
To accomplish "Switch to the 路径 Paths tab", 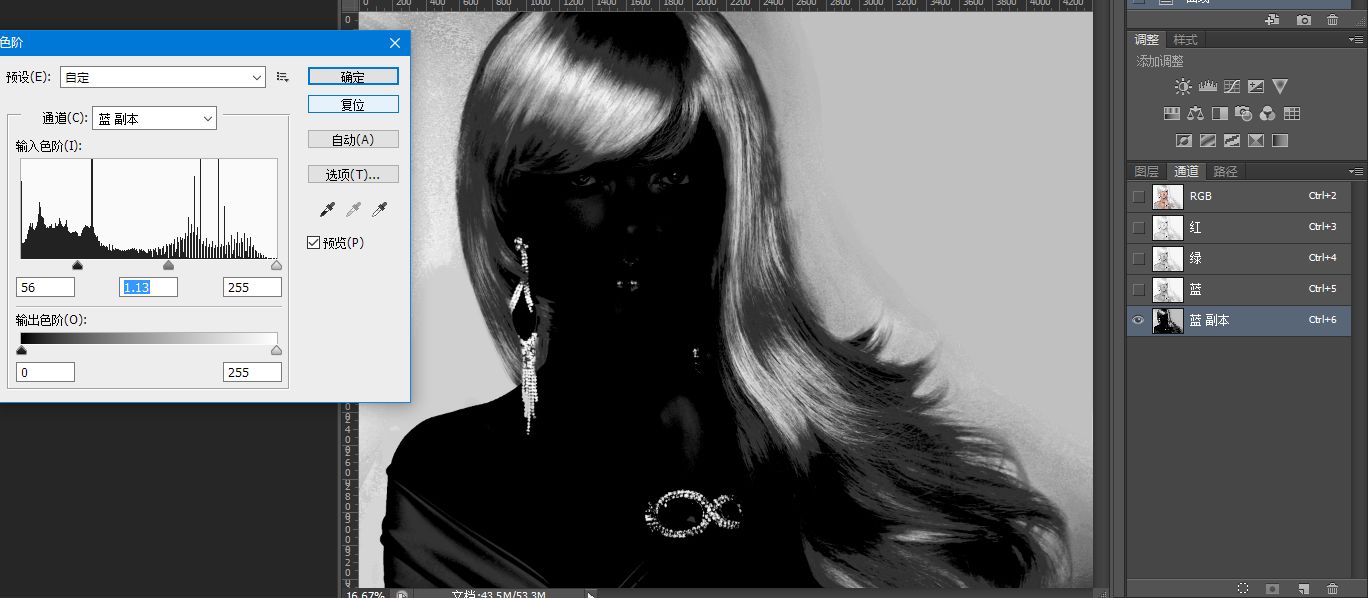I will click(x=1225, y=170).
